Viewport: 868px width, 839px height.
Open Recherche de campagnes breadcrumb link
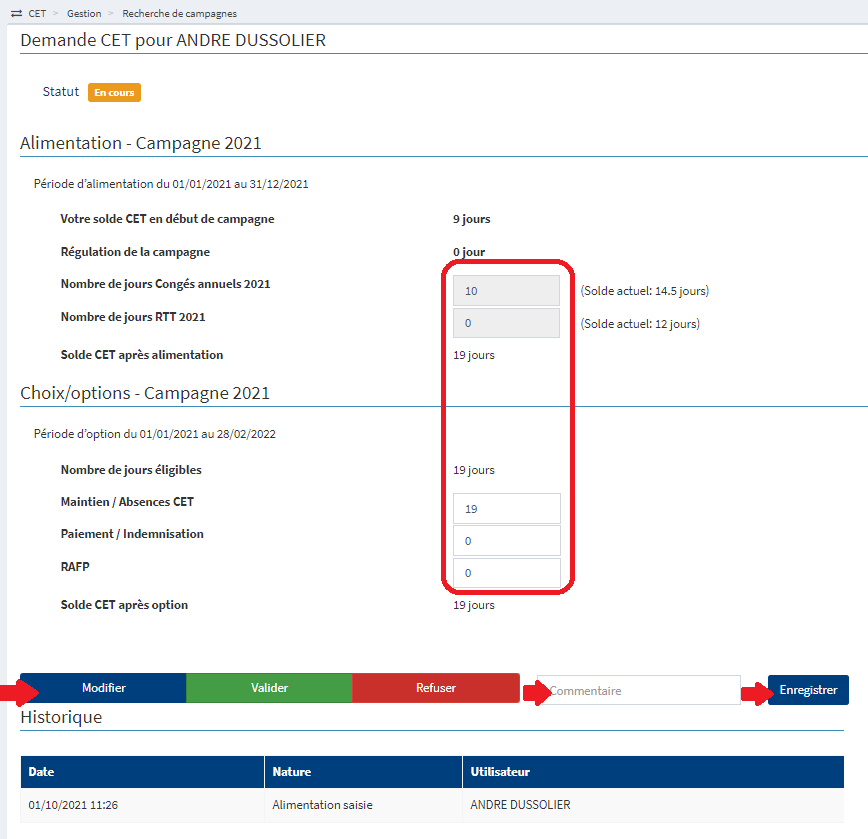179,13
